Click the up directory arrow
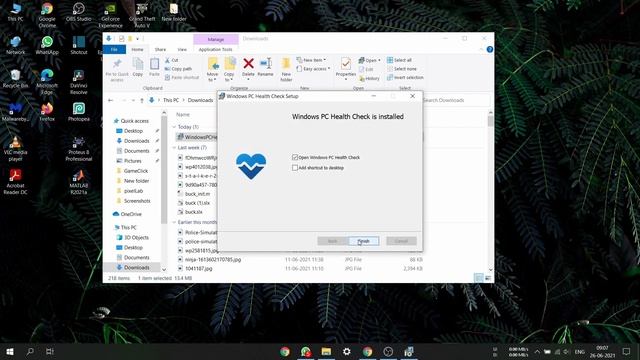This screenshot has height=360, width=640. (x=142, y=100)
